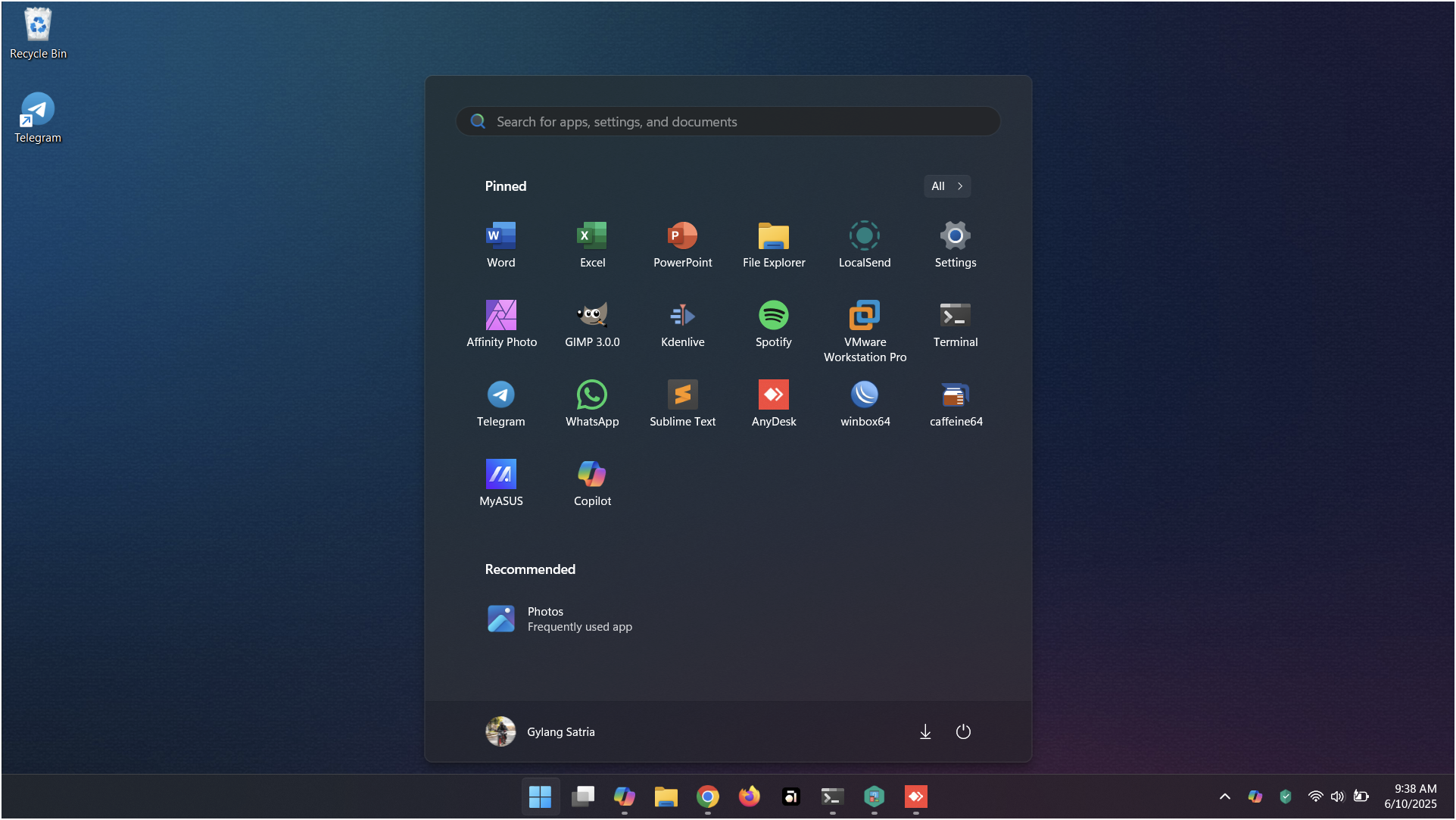This screenshot has height=820, width=1456.
Task: Launch WhatsApp
Action: [x=592, y=404]
